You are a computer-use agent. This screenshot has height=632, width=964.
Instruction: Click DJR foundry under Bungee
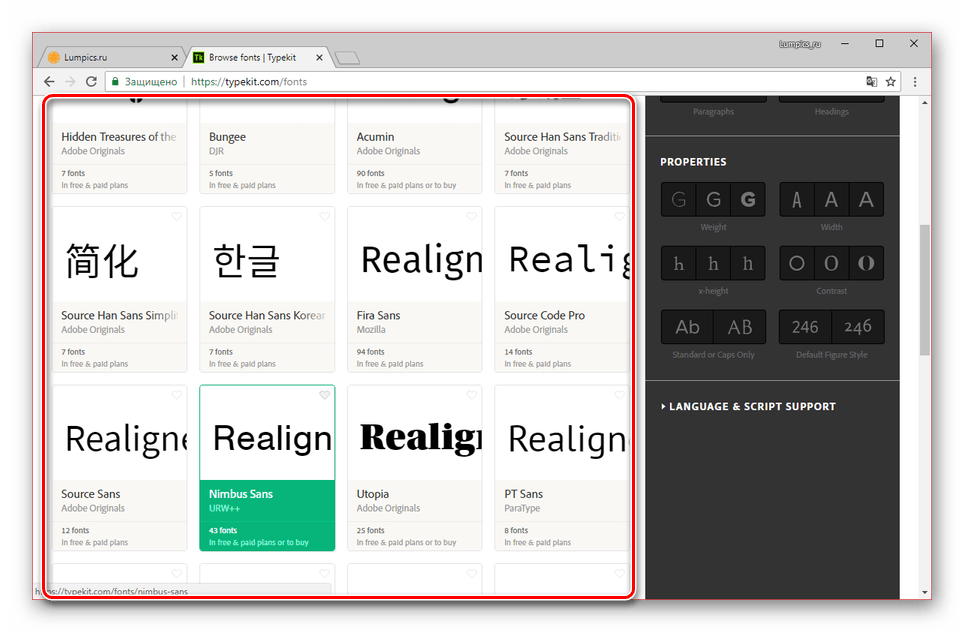[216, 151]
